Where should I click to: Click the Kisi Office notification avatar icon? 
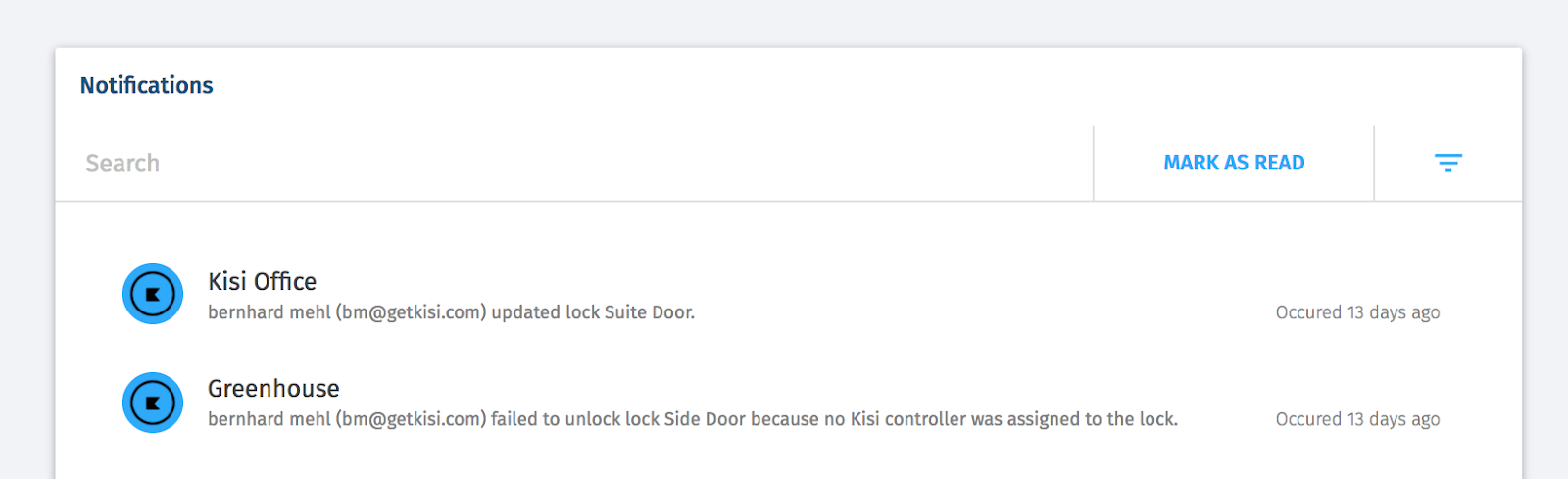[153, 294]
